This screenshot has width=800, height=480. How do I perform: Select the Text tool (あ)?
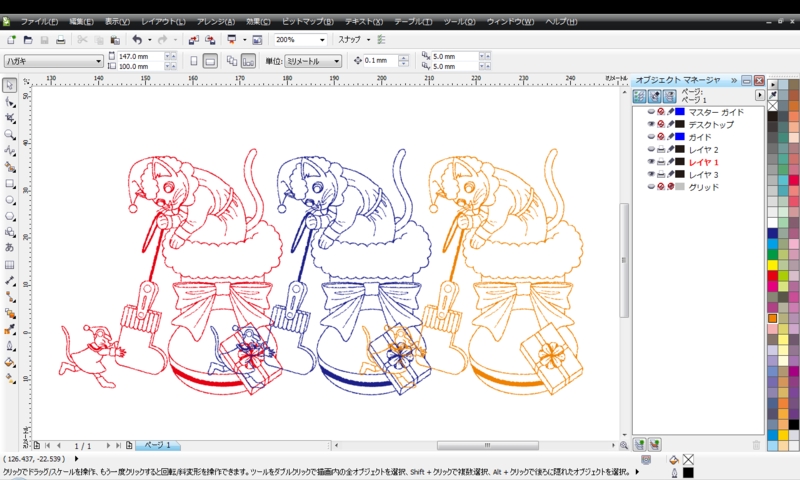coord(10,247)
